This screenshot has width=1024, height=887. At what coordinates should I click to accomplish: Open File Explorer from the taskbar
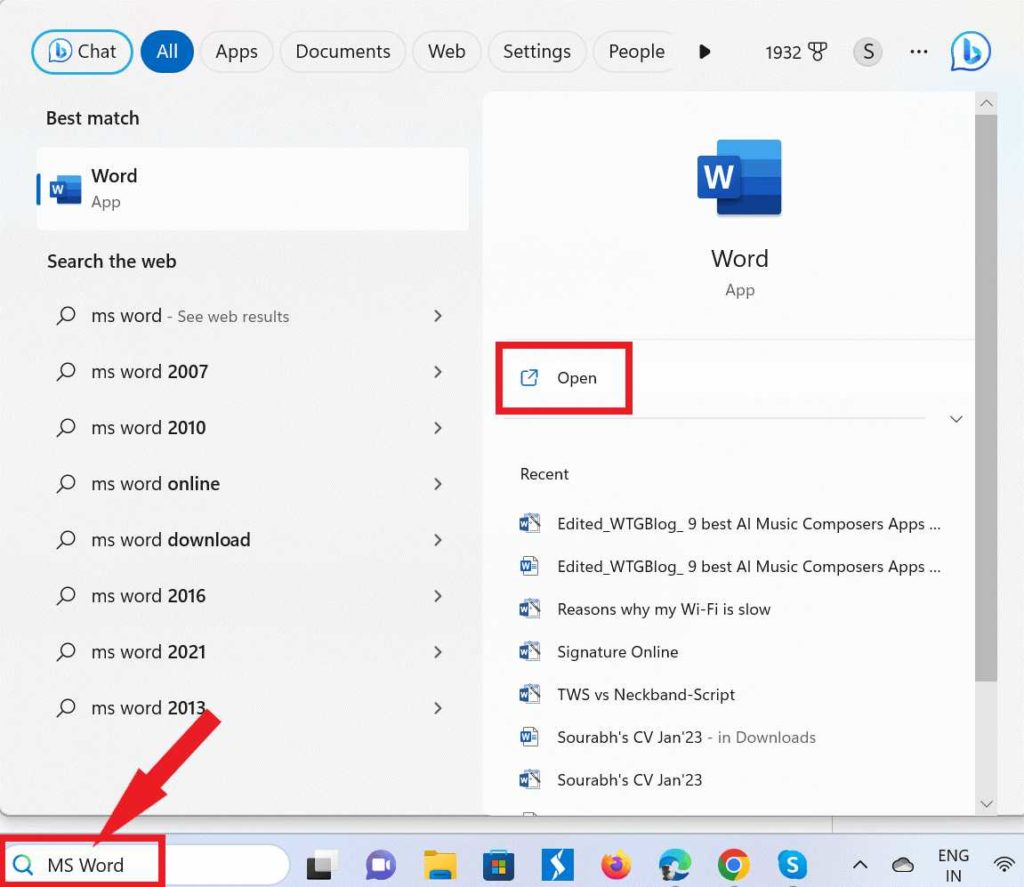click(x=440, y=865)
